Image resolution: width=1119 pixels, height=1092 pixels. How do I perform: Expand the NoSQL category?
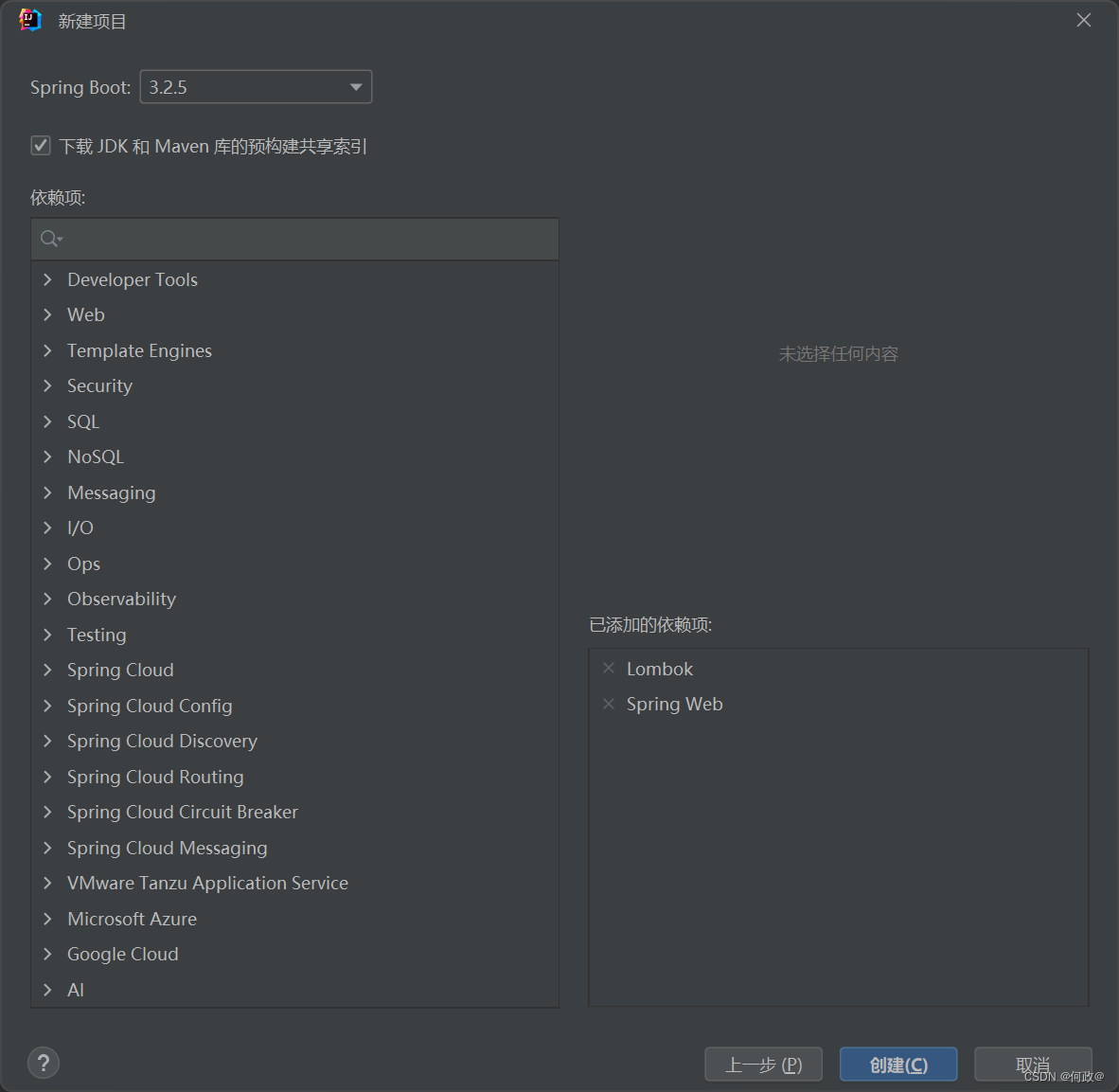coord(48,456)
